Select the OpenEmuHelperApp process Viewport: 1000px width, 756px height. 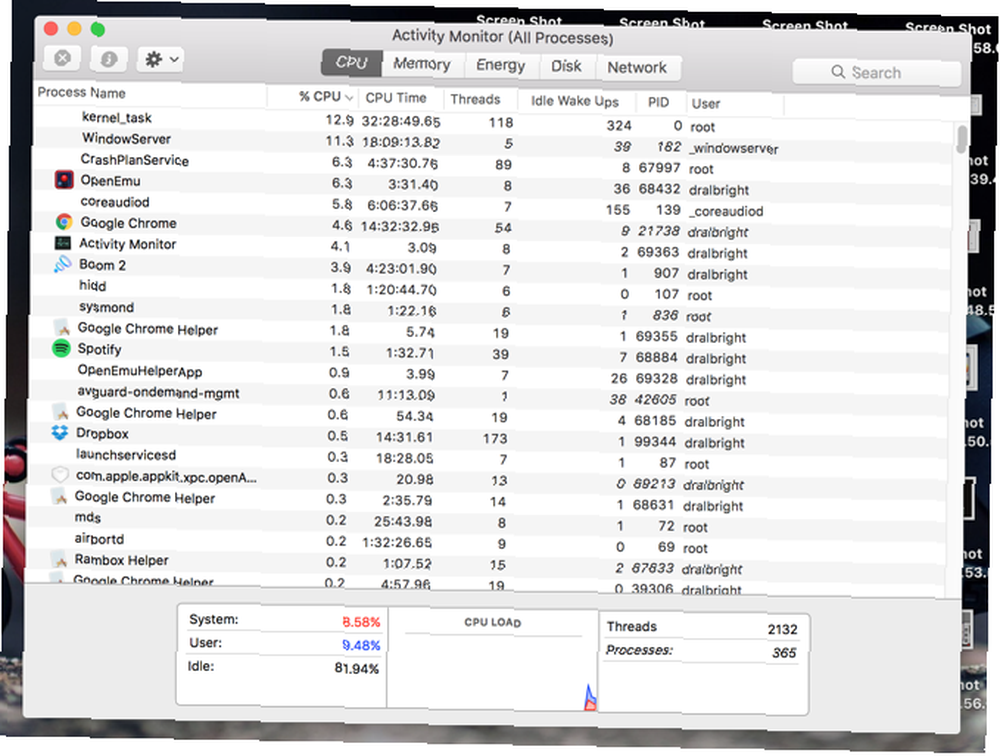490,375
